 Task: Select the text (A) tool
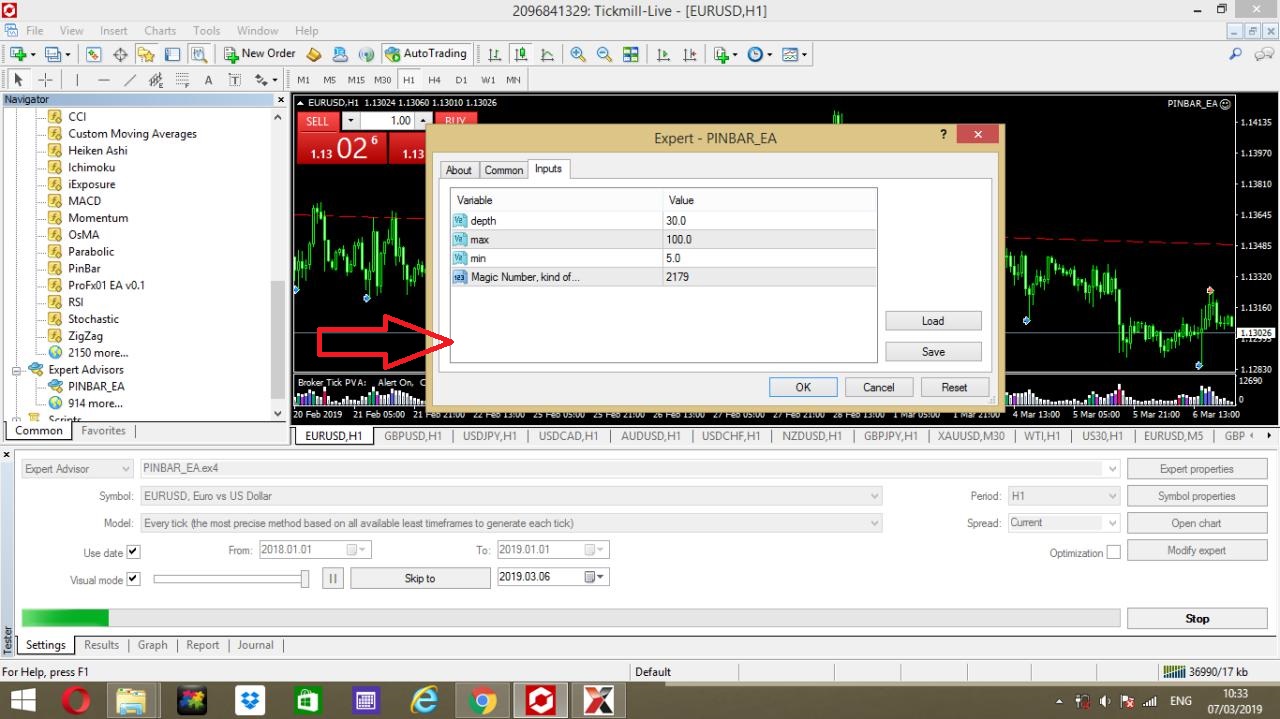coord(208,80)
